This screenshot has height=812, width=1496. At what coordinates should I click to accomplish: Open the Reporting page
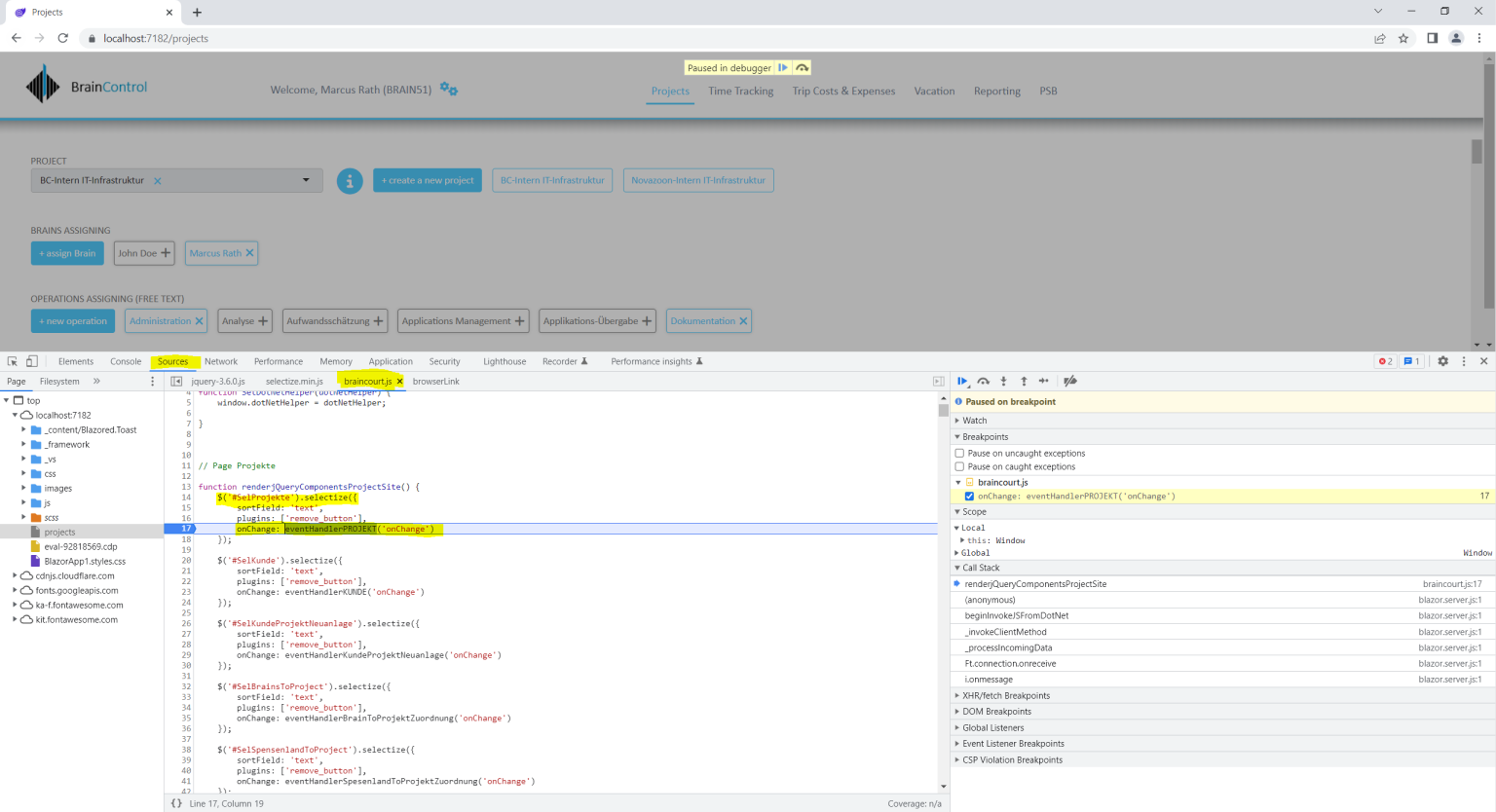(996, 91)
